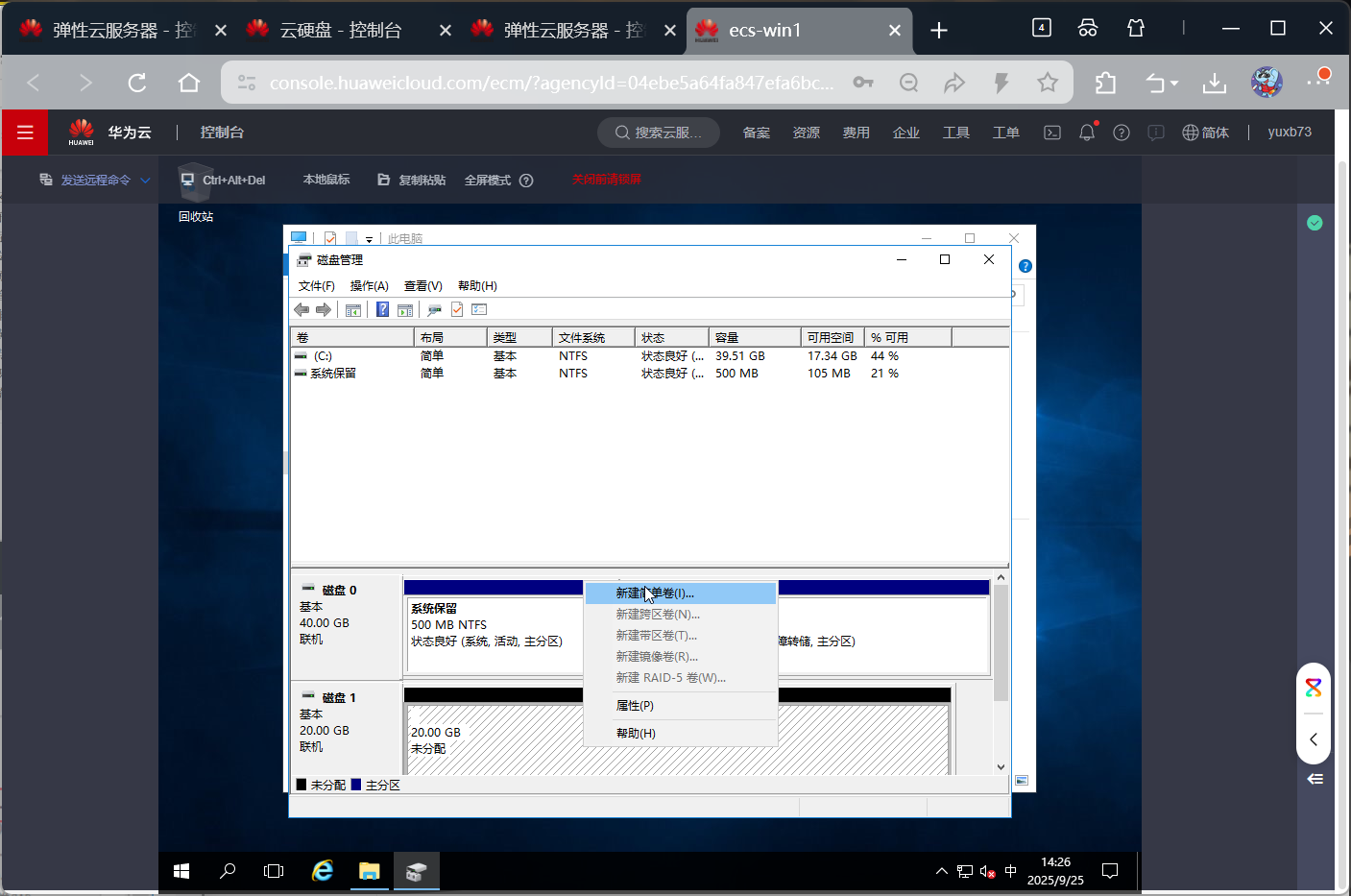Open File Explorer from the taskbar
The width and height of the screenshot is (1351, 896).
[x=370, y=871]
